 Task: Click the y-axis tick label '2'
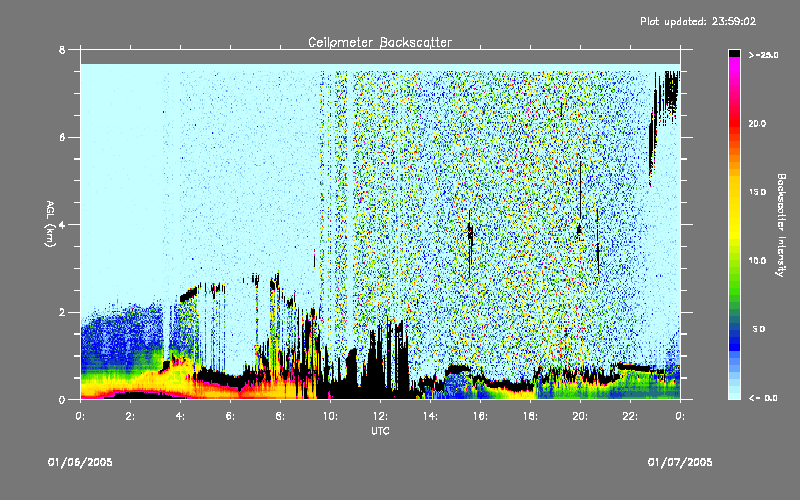62,312
